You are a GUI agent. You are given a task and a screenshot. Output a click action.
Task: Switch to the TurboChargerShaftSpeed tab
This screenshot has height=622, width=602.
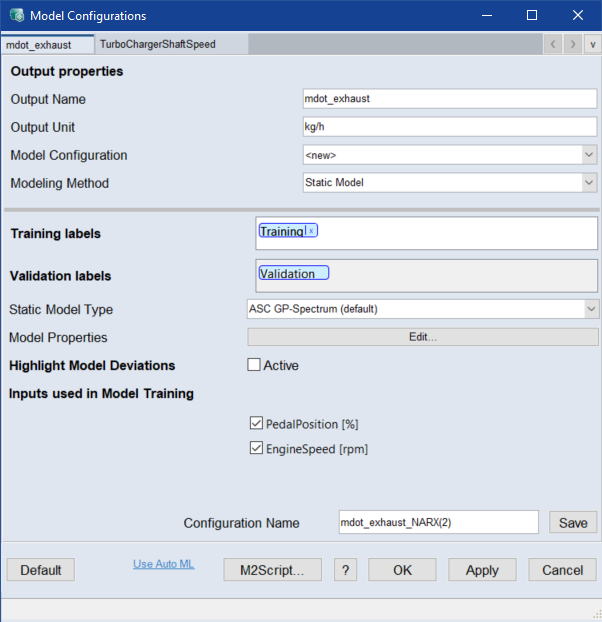(x=157, y=45)
